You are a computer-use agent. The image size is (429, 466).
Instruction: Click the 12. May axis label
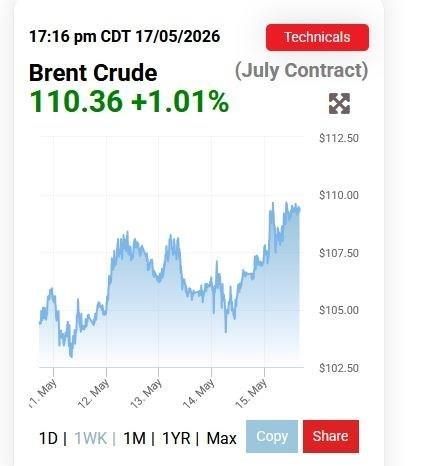(x=94, y=393)
